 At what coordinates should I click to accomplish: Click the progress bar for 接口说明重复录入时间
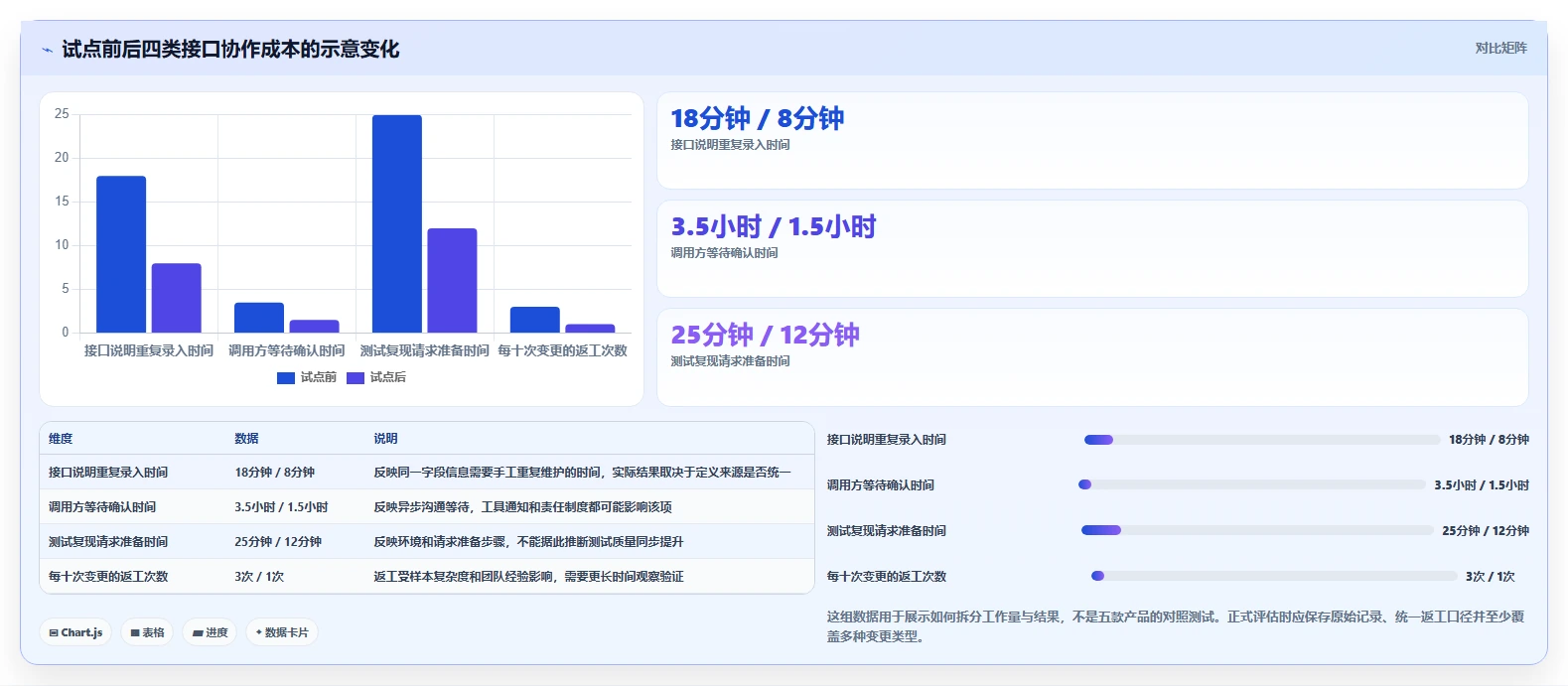click(1262, 440)
